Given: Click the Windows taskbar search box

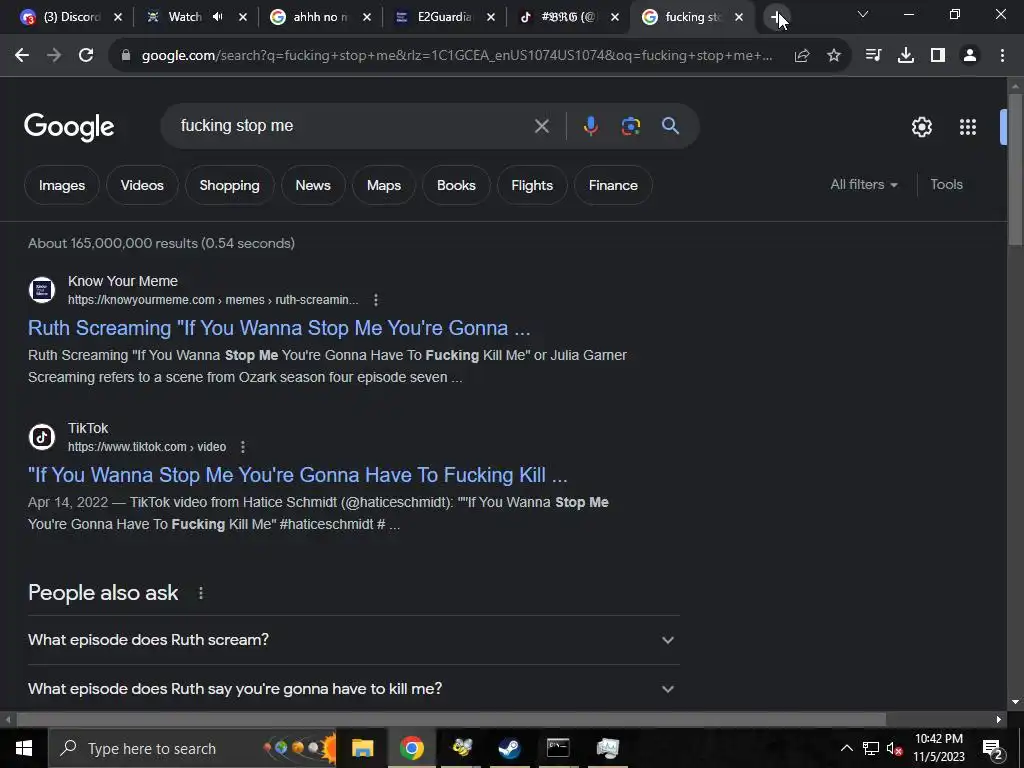Looking at the screenshot, I should 193,748.
